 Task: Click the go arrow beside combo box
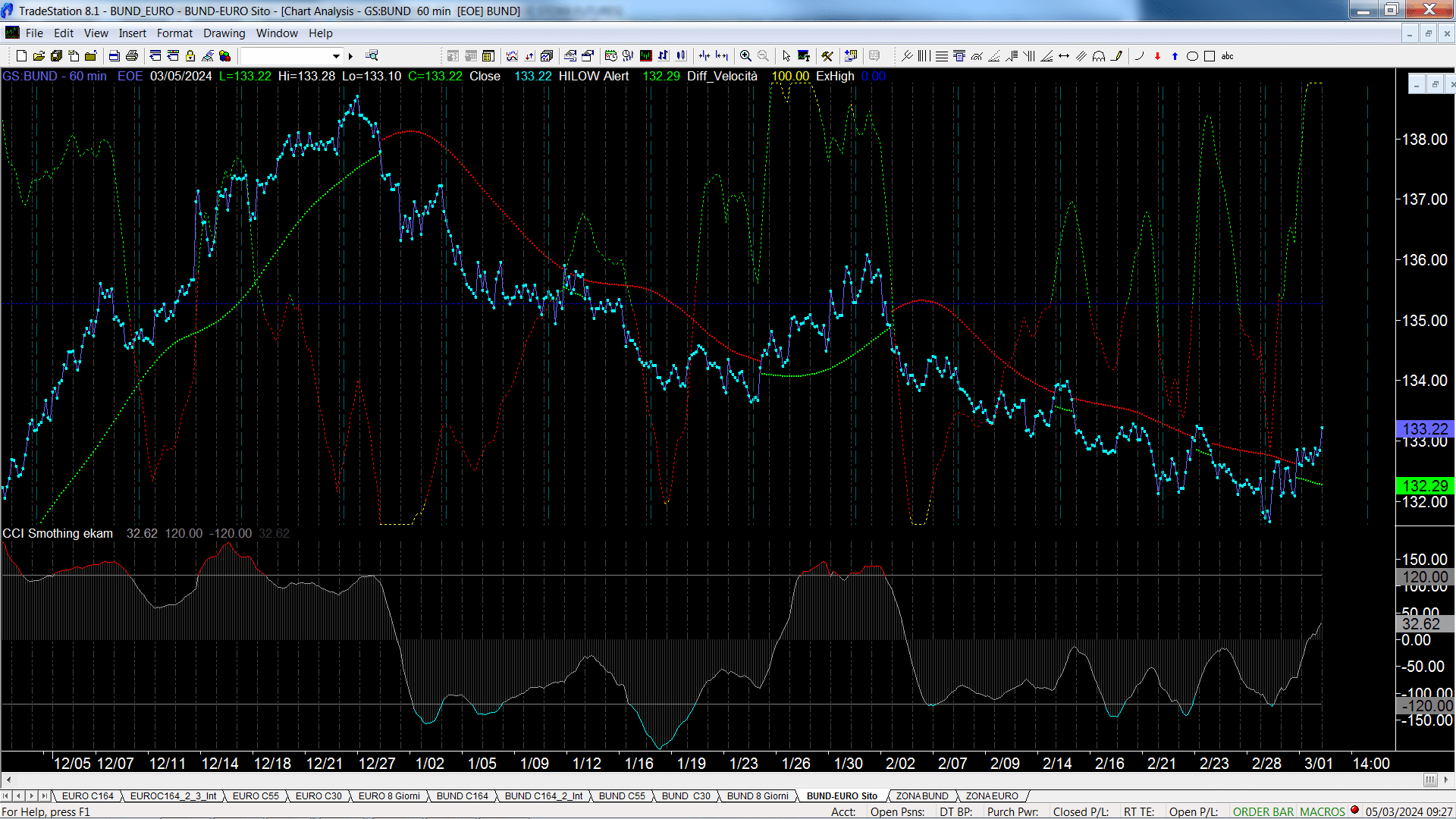tap(350, 55)
